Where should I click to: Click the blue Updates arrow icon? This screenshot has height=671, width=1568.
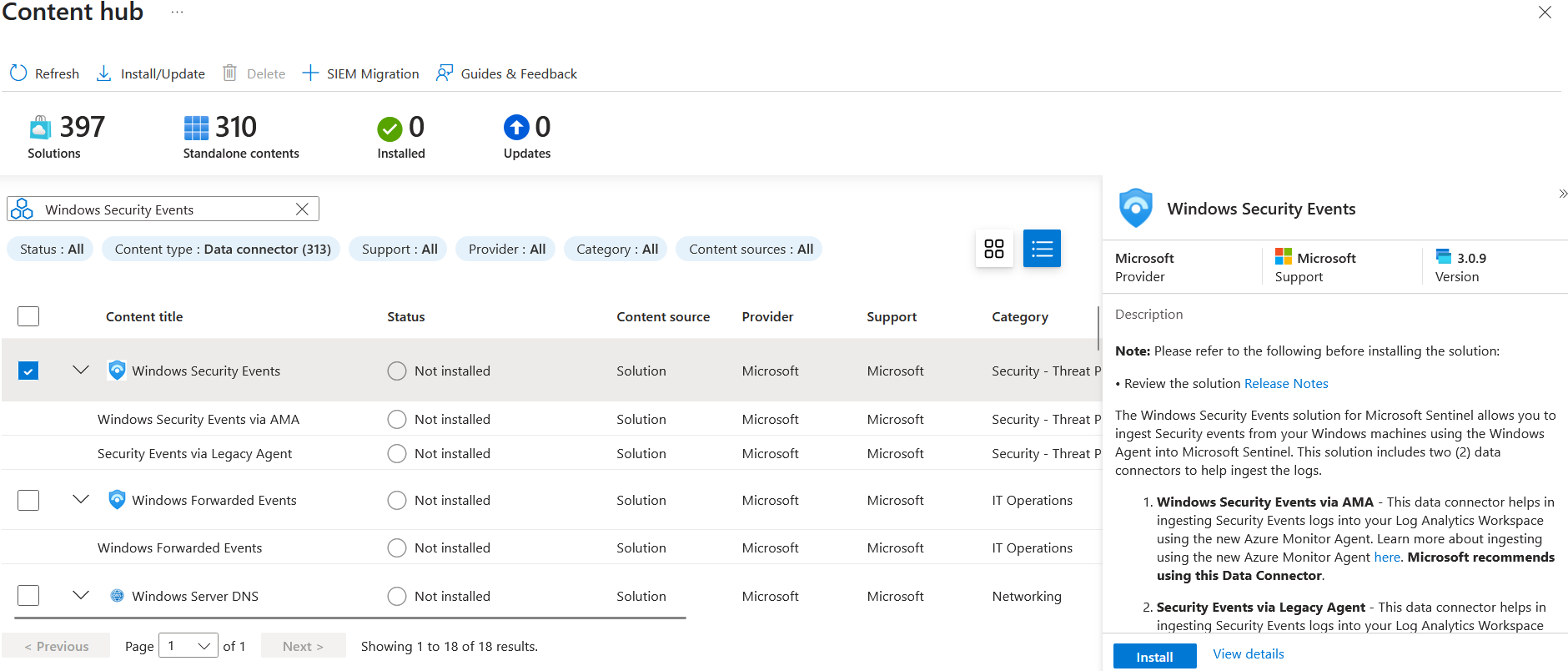click(x=516, y=127)
